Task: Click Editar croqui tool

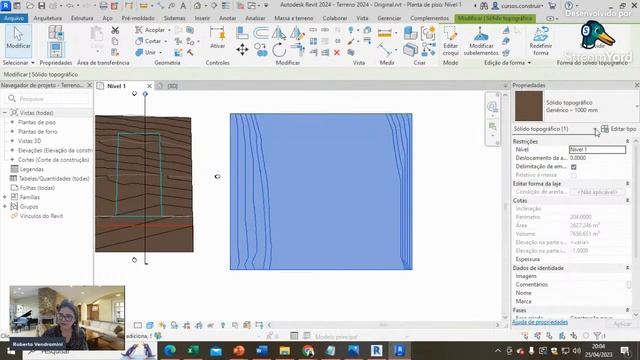Action: click(450, 41)
